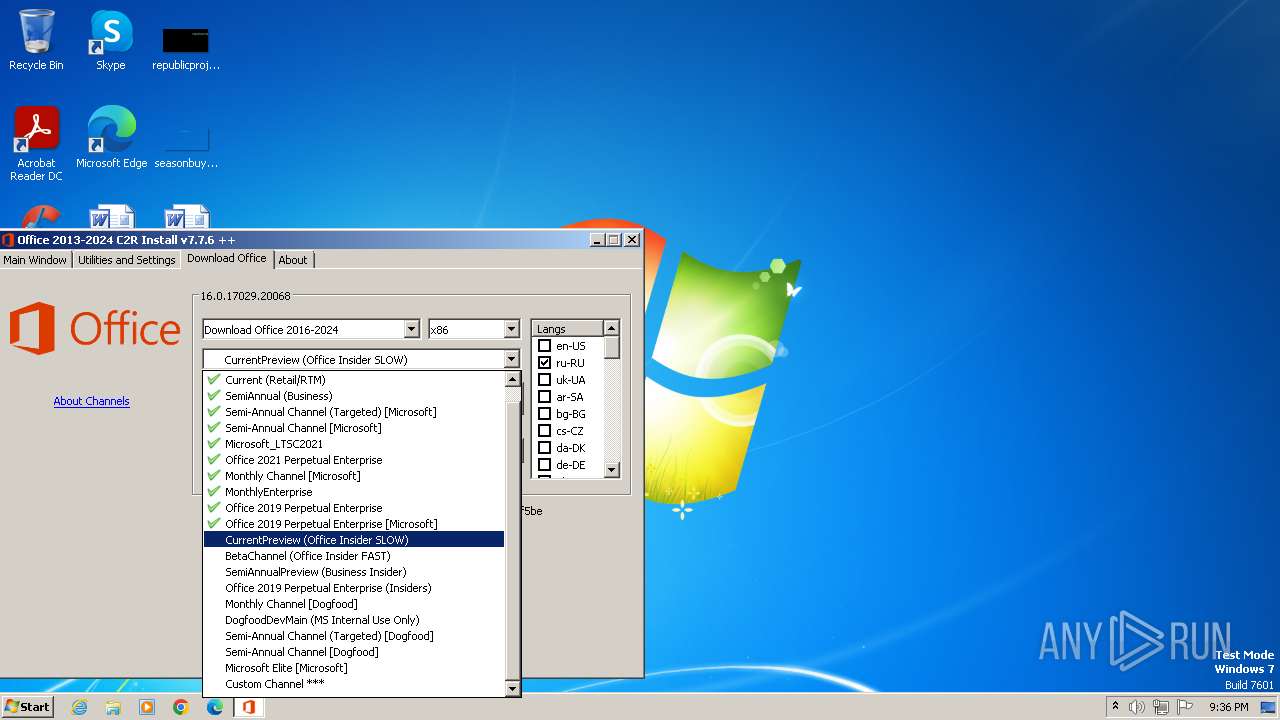Choose Microsoft Elite [Microsoft] channel
The image size is (1280, 720).
click(x=354, y=668)
